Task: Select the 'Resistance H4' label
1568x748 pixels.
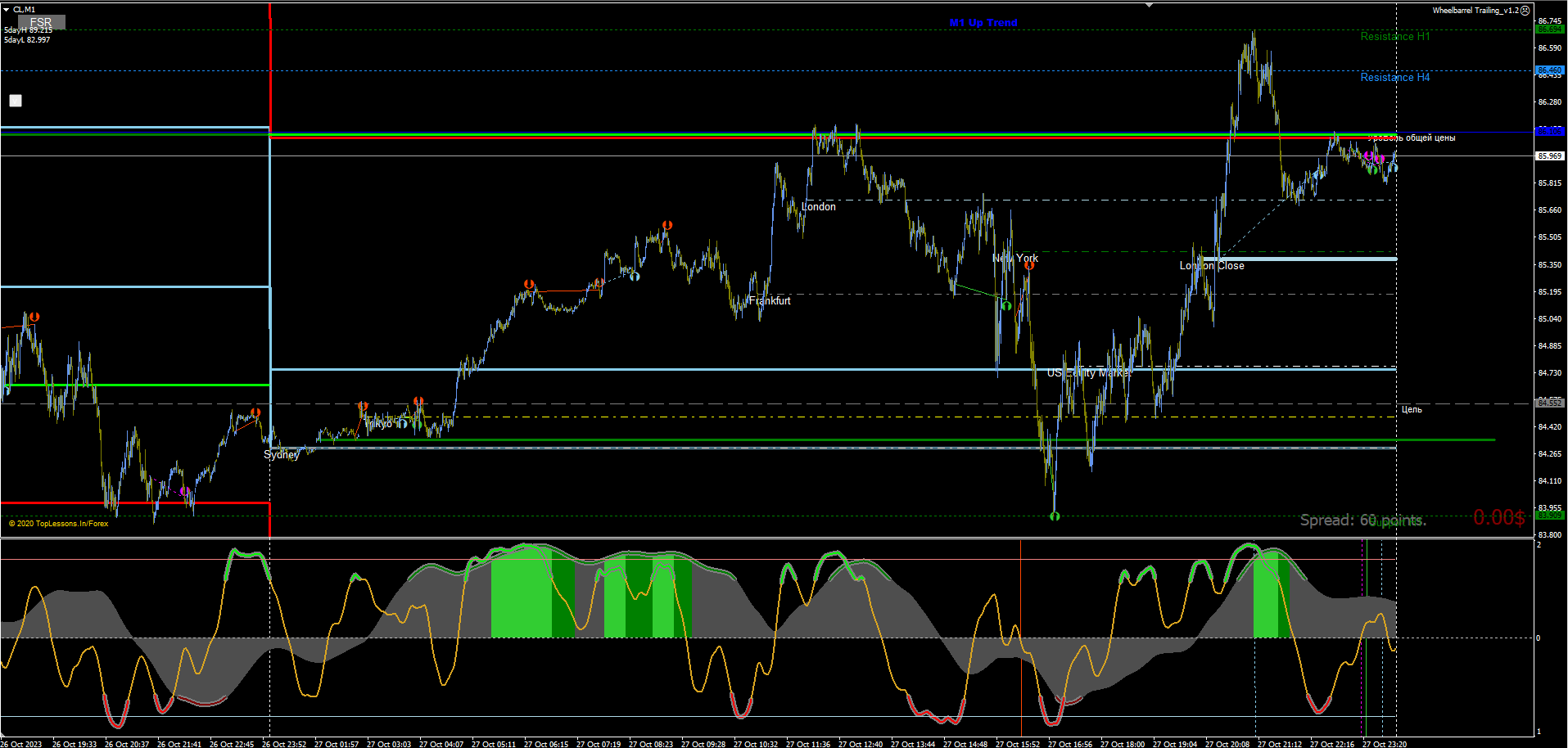Action: pyautogui.click(x=1395, y=77)
